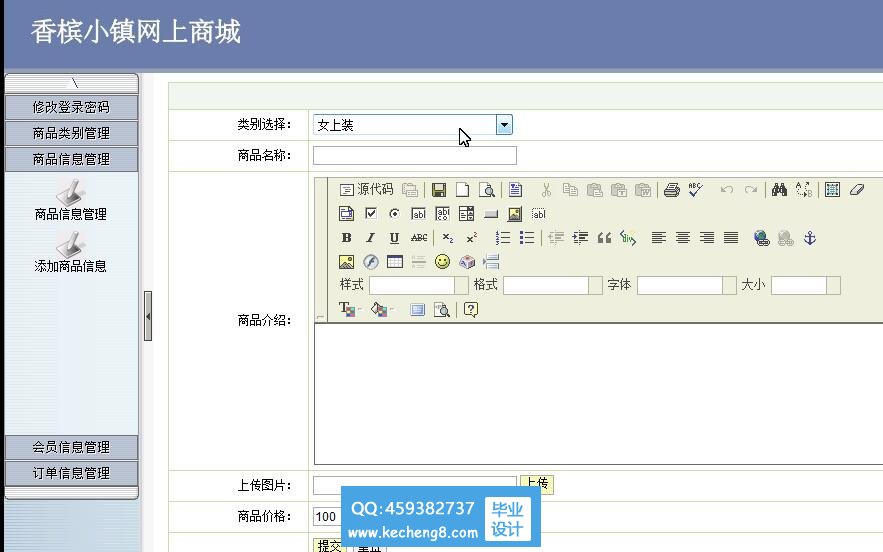The width and height of the screenshot is (883, 552).
Task: Open the editor Preview icon
Action: [487, 190]
